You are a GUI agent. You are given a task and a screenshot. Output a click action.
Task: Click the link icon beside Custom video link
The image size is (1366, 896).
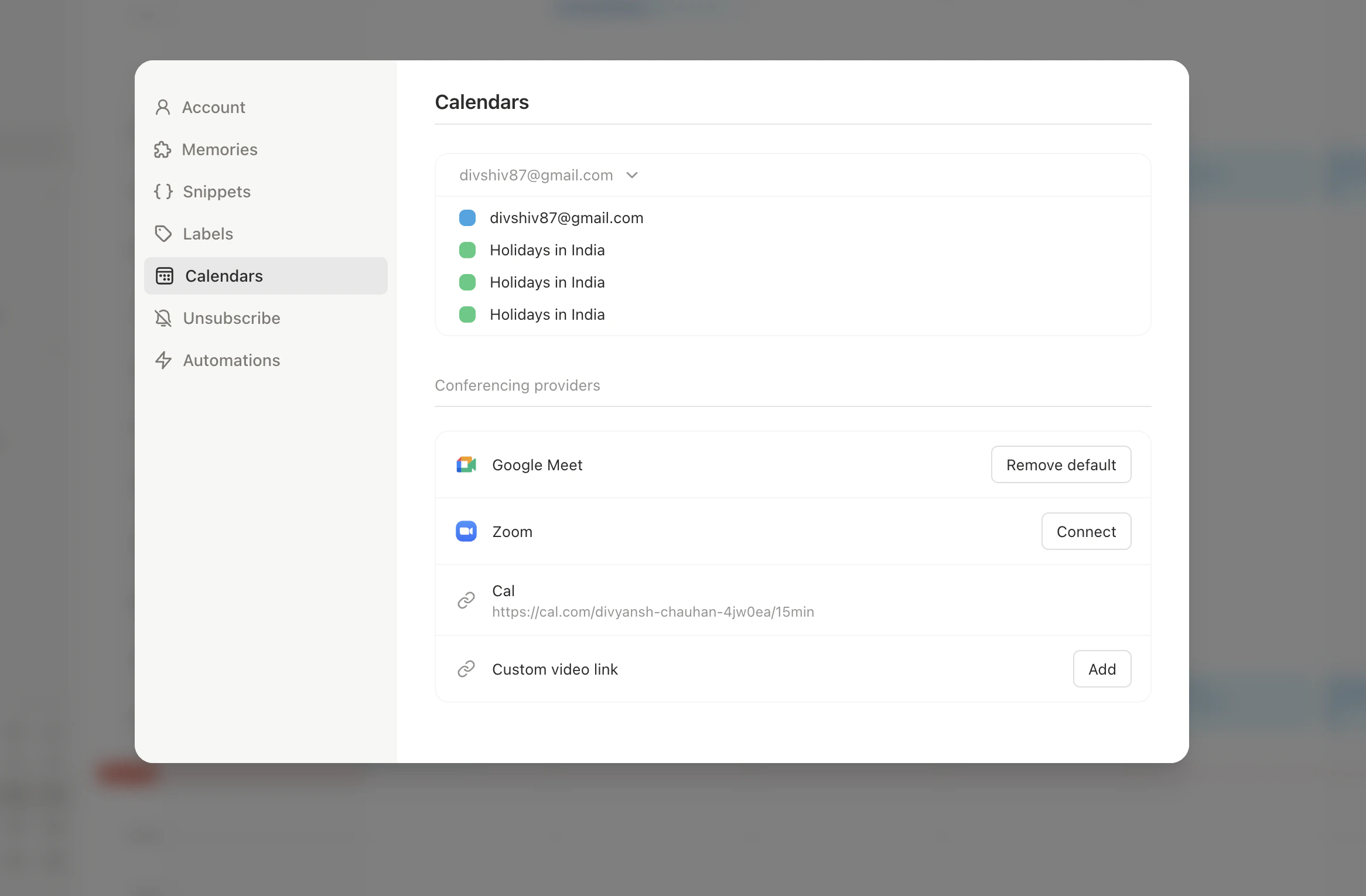point(466,669)
